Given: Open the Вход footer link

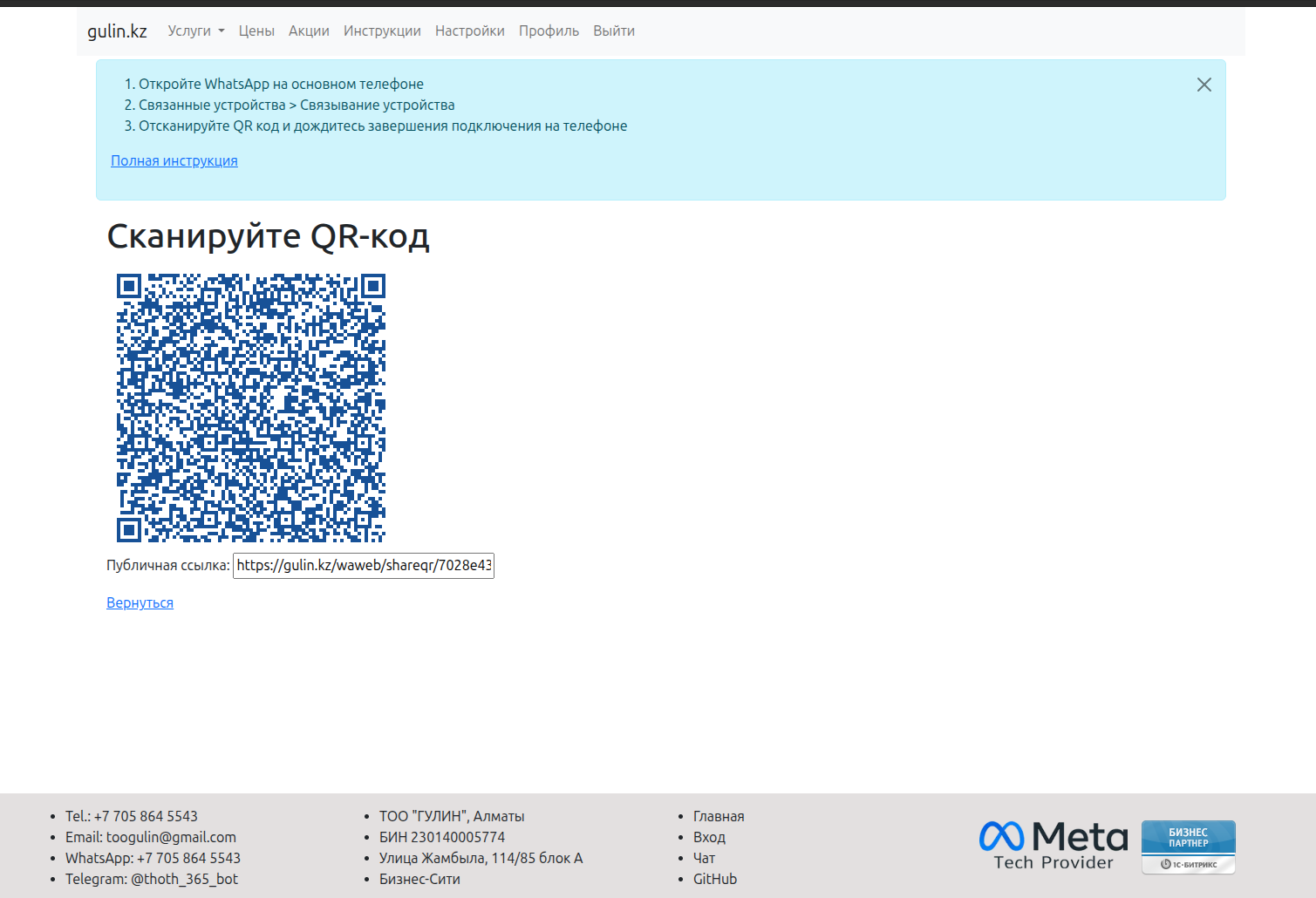Looking at the screenshot, I should pyautogui.click(x=709, y=837).
